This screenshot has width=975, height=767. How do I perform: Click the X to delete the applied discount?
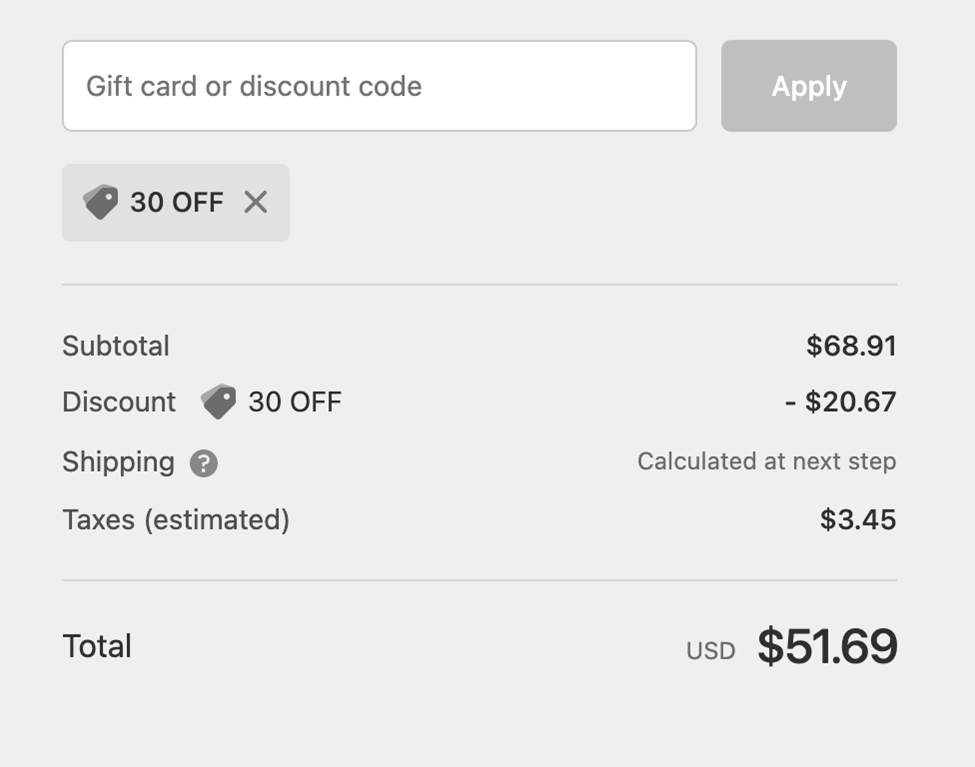(256, 202)
